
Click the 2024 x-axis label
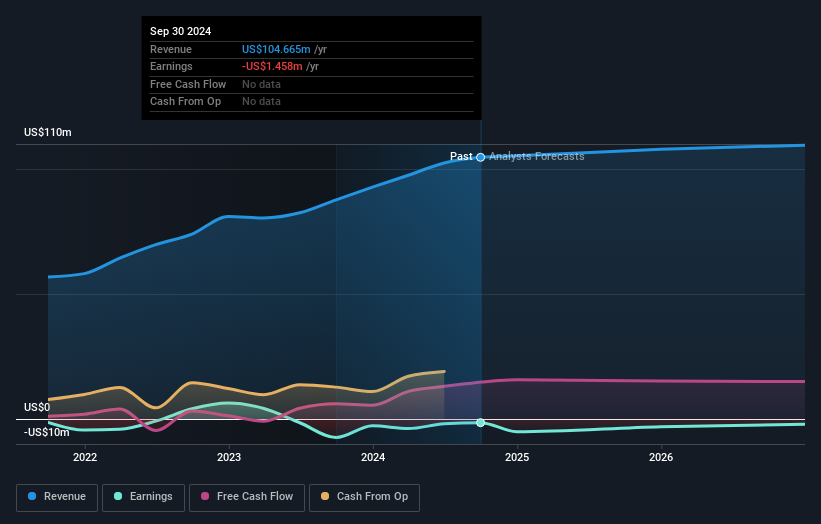pyautogui.click(x=373, y=457)
